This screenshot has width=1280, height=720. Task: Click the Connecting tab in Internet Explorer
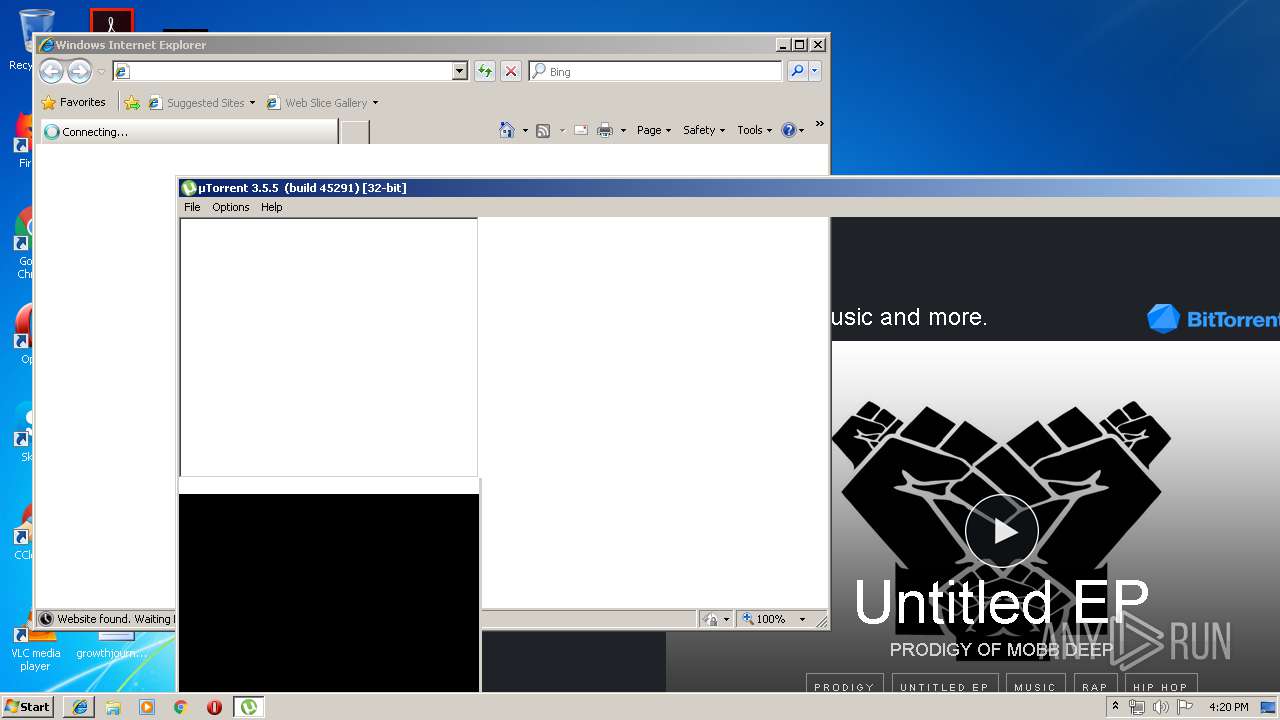pos(188,131)
